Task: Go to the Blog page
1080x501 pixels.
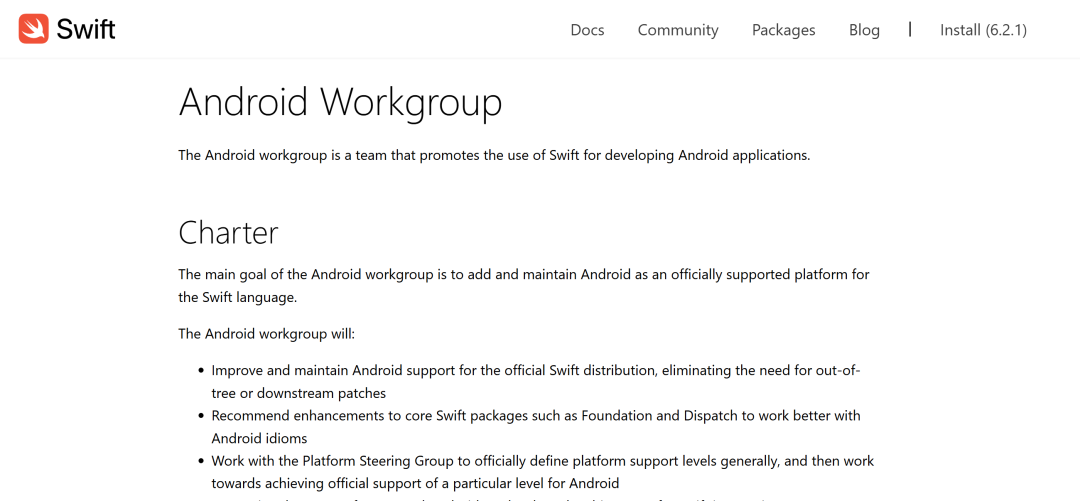Action: 864,30
